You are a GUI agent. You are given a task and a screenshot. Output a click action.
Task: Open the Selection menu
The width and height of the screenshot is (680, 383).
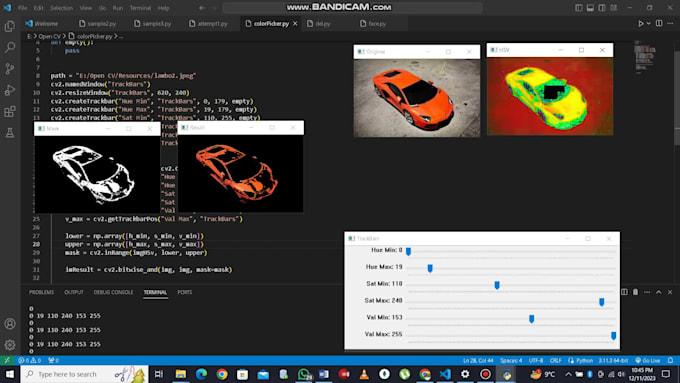[61, 8]
